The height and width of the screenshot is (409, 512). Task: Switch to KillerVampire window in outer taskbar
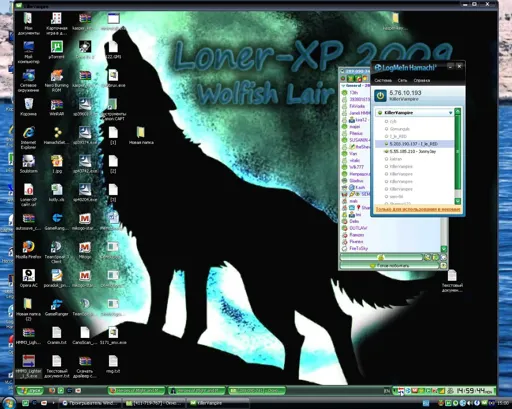pos(218,403)
